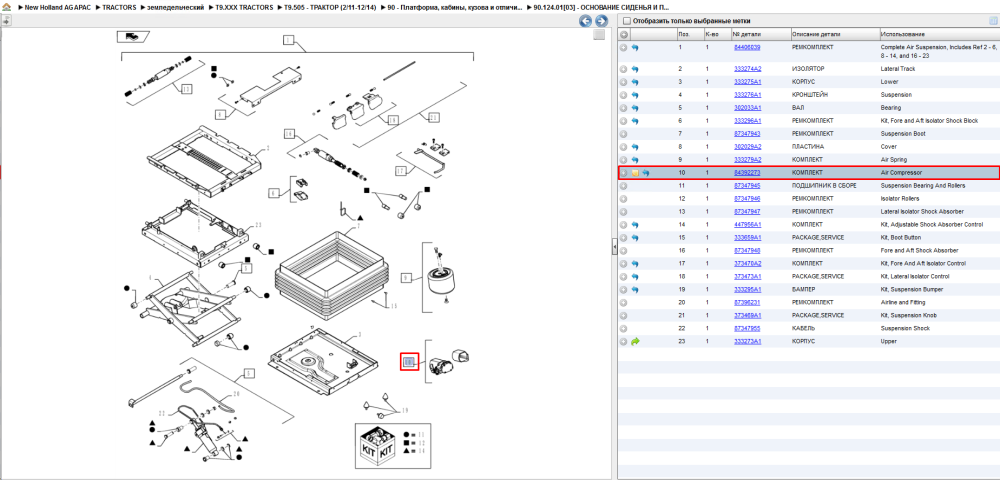This screenshot has height=480, width=1000.
Task: Add part 333275A1 using the plus icon
Action: (x=624, y=82)
